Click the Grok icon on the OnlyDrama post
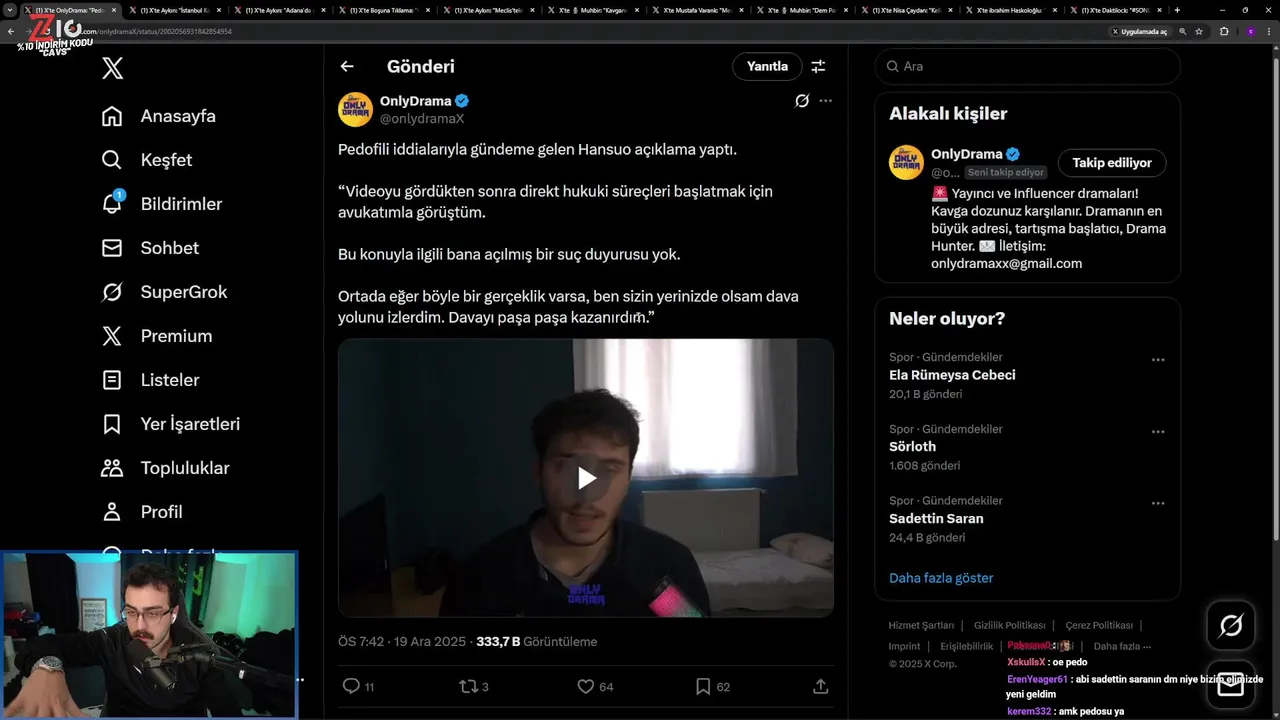The height and width of the screenshot is (720, 1280). pyautogui.click(x=802, y=101)
